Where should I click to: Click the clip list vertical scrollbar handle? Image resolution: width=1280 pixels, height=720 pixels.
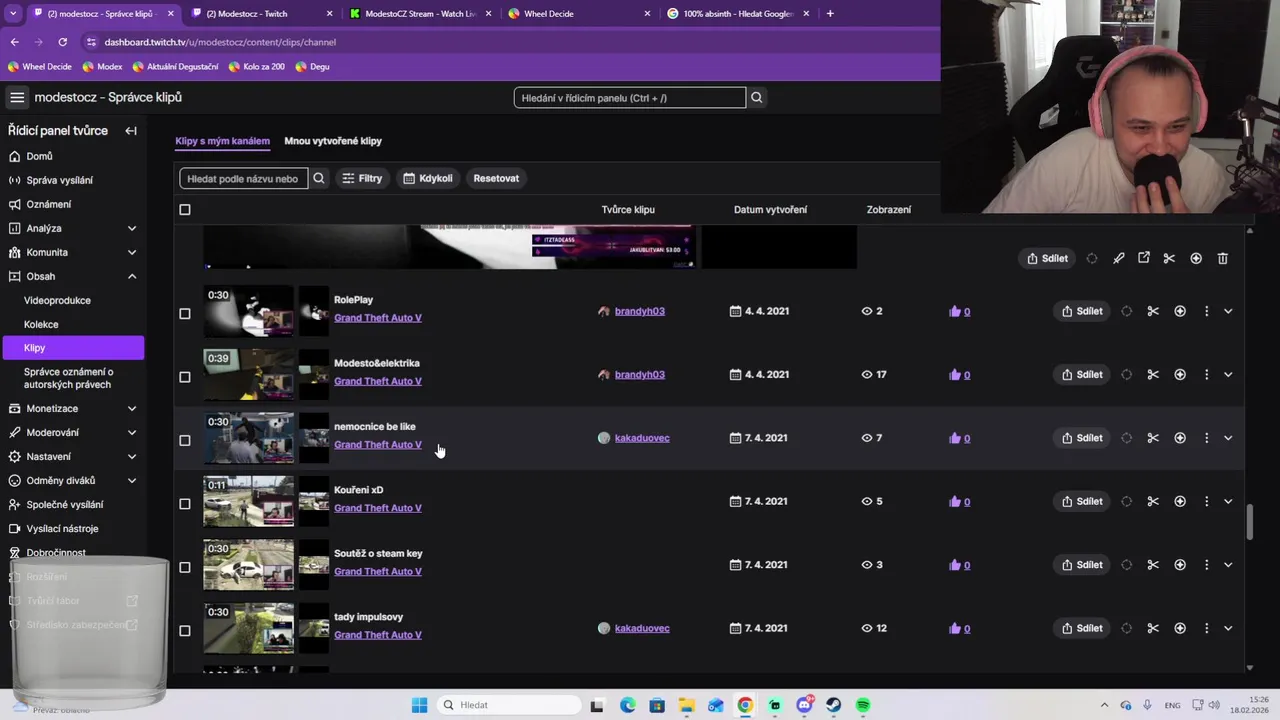tap(1249, 521)
